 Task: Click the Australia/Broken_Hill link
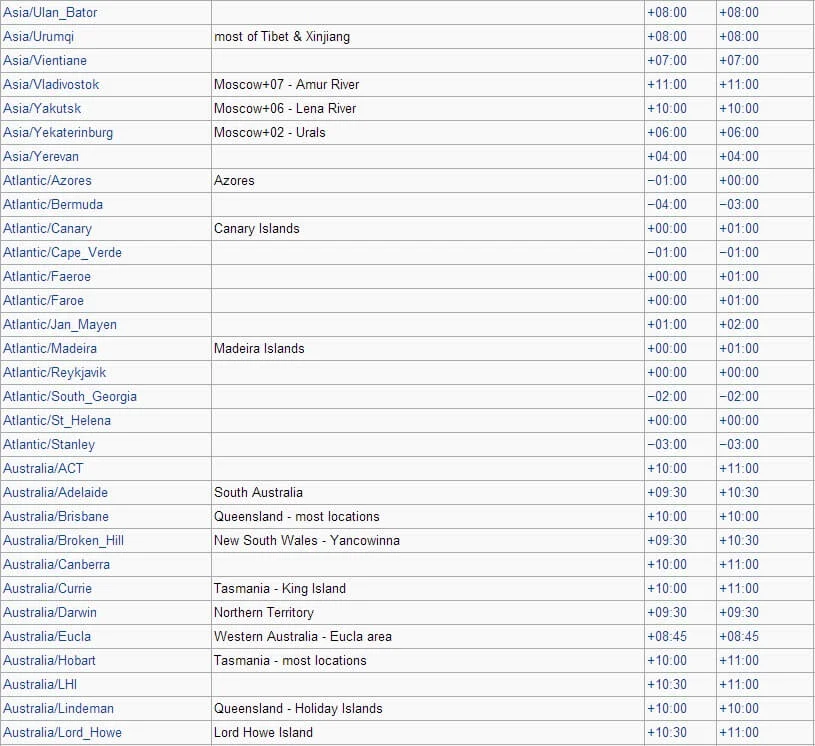tap(63, 541)
